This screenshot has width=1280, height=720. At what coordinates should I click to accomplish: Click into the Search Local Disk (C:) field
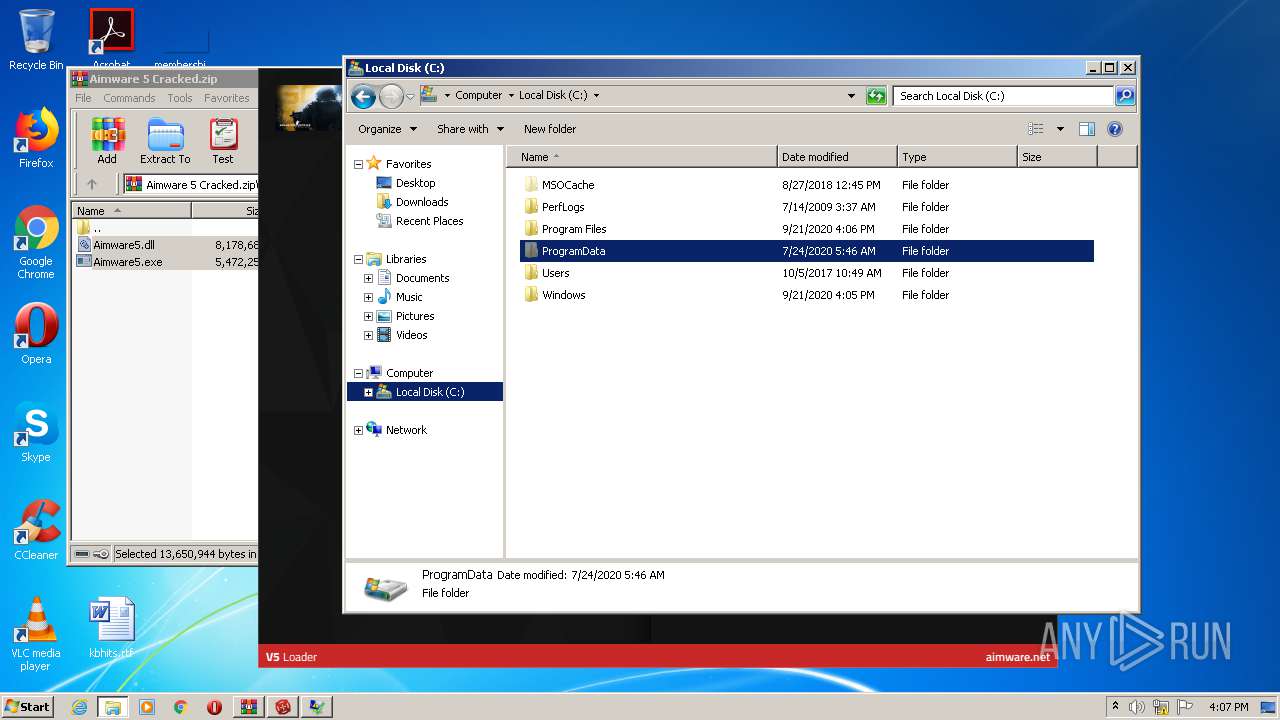click(x=1003, y=96)
